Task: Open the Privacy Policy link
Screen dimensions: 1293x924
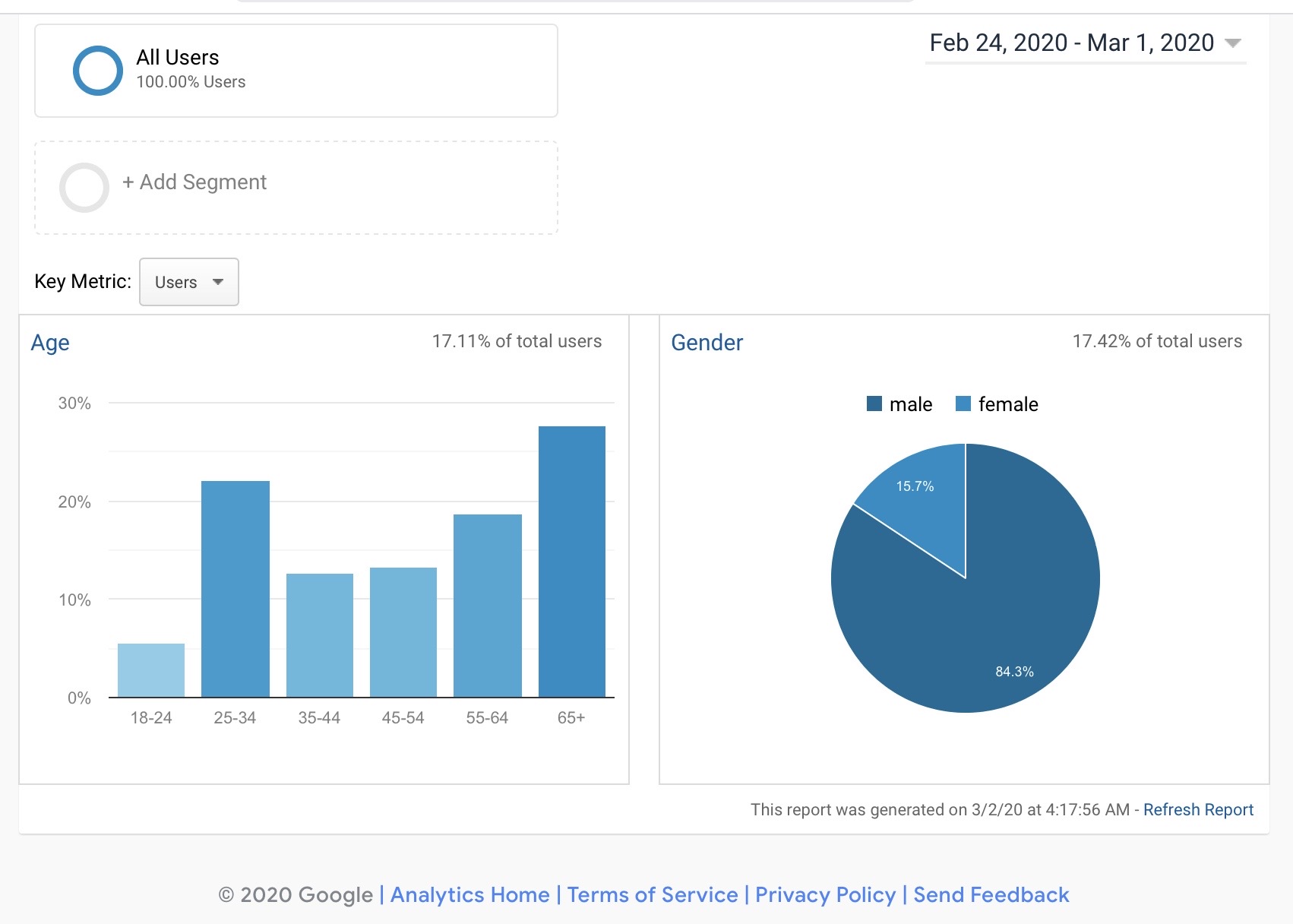Action: pyautogui.click(x=826, y=895)
